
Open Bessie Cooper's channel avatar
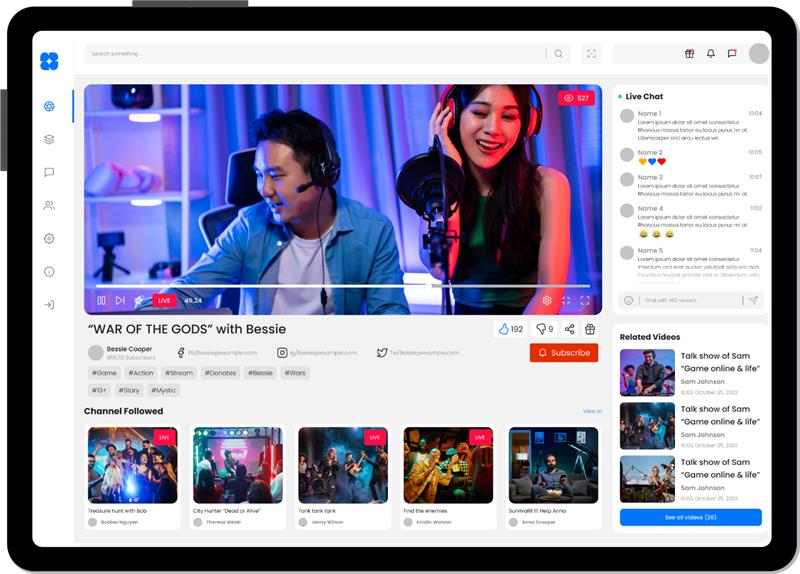click(x=95, y=353)
